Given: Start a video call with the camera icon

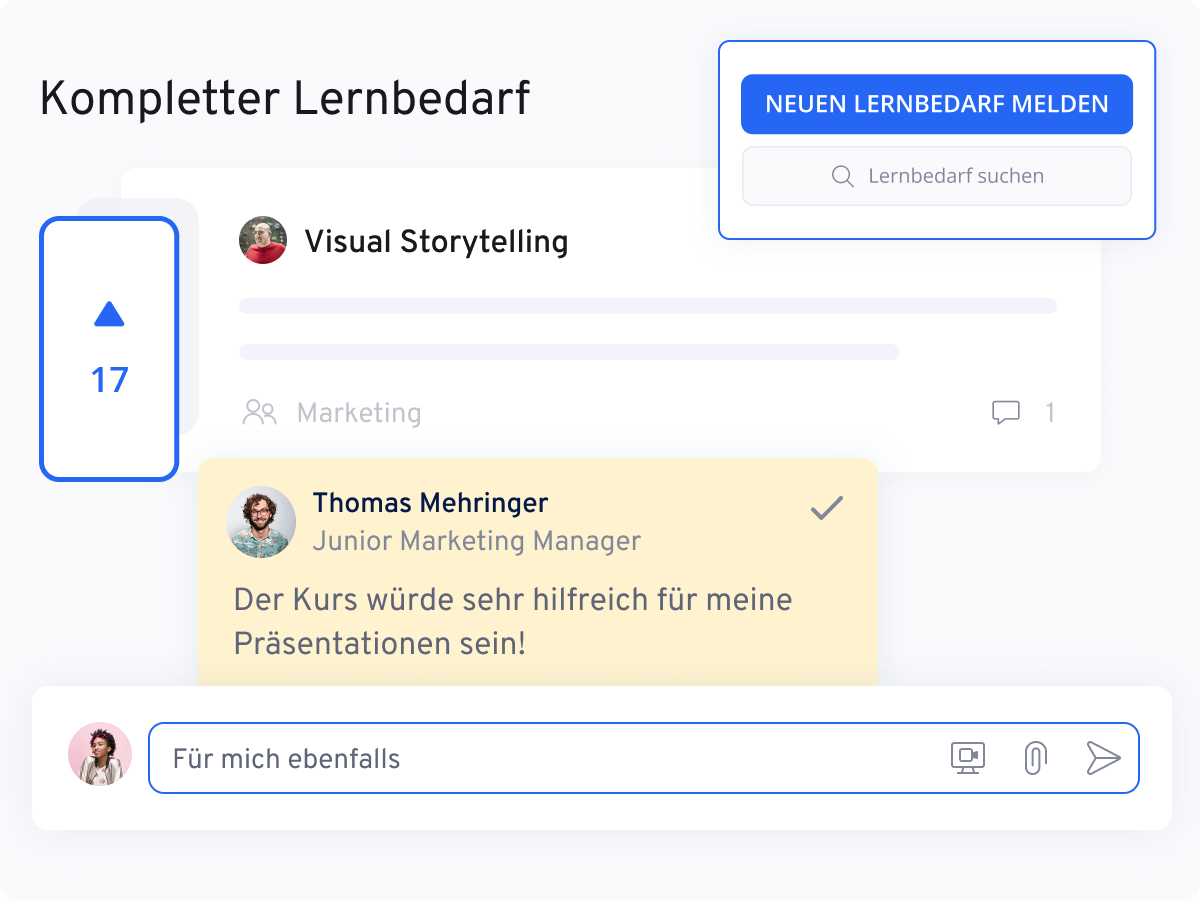Looking at the screenshot, I should coord(966,758).
